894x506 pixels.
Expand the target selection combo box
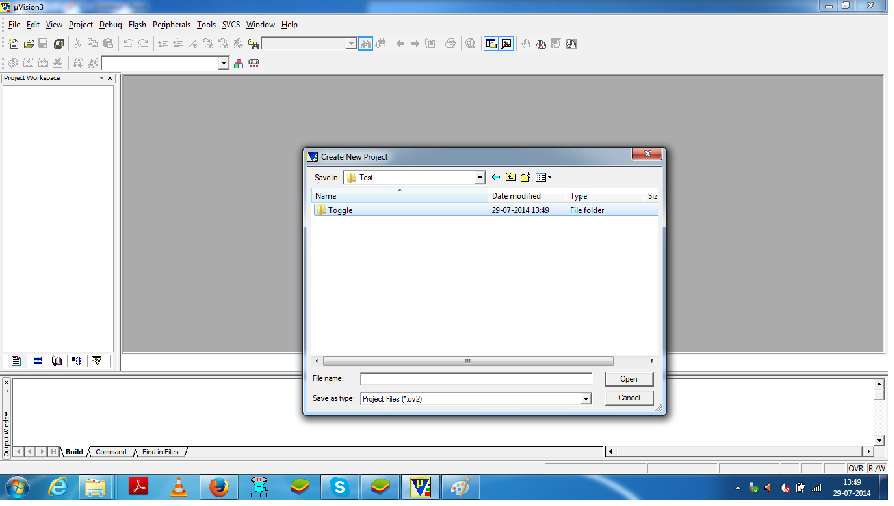pyautogui.click(x=224, y=63)
